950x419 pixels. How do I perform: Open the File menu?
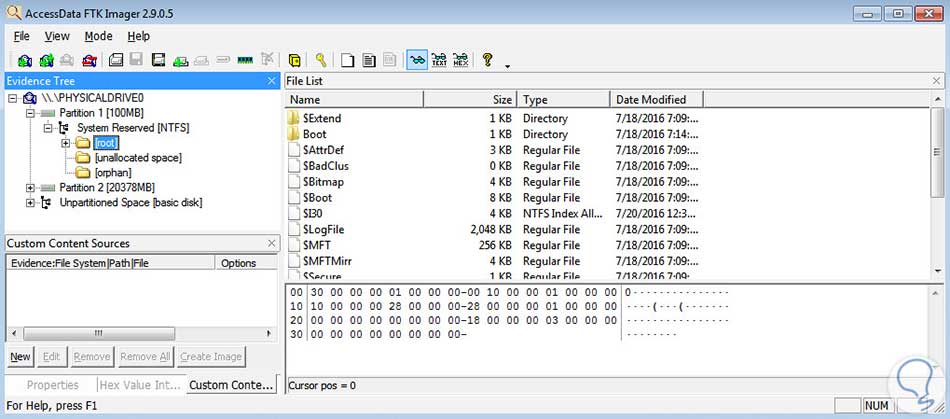(21, 36)
